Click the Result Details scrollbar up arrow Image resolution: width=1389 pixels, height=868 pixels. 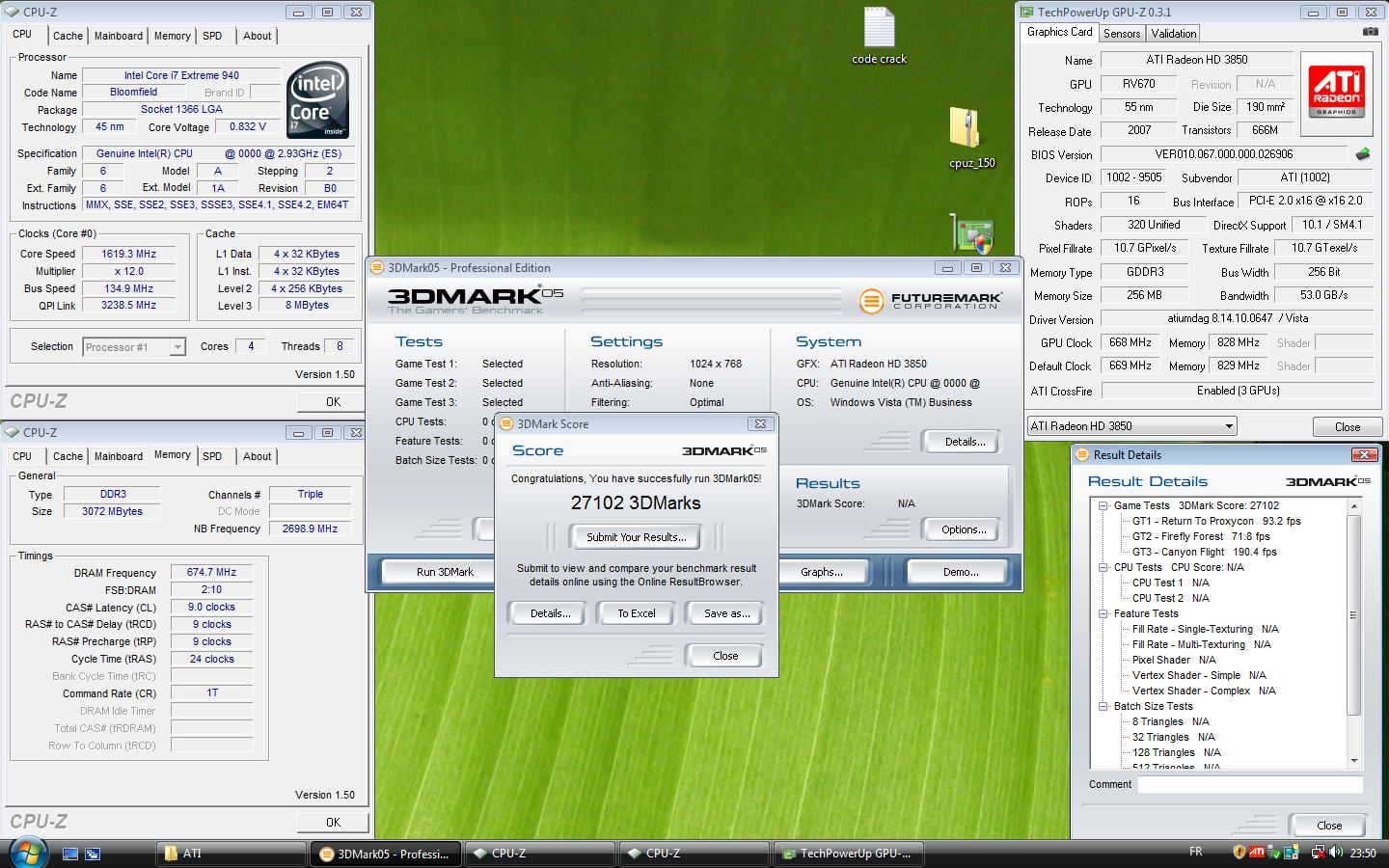pos(1354,506)
